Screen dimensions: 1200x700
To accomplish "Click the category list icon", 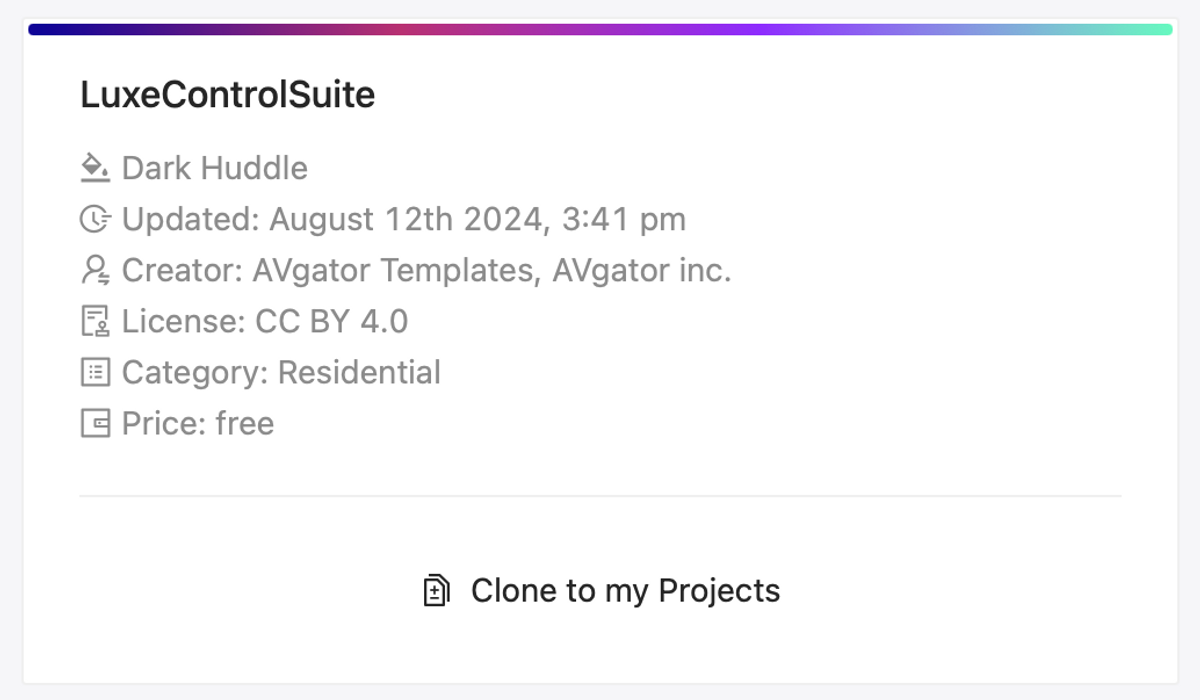I will click(x=95, y=372).
